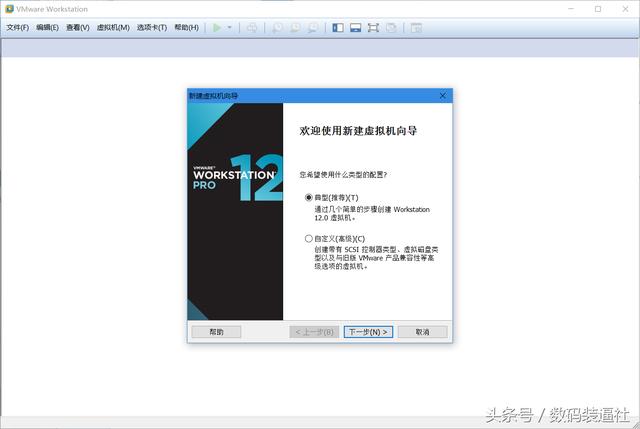Close the 新建虚拟机向导 dialog
Image resolution: width=640 pixels, height=429 pixels.
click(x=443, y=96)
